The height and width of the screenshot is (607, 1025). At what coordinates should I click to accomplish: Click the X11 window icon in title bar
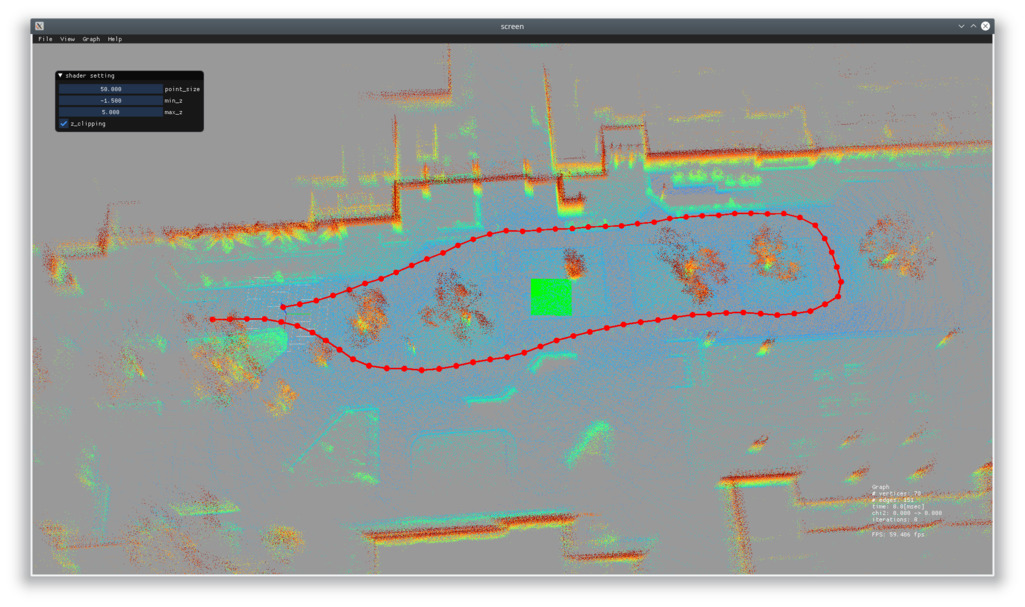(40, 26)
